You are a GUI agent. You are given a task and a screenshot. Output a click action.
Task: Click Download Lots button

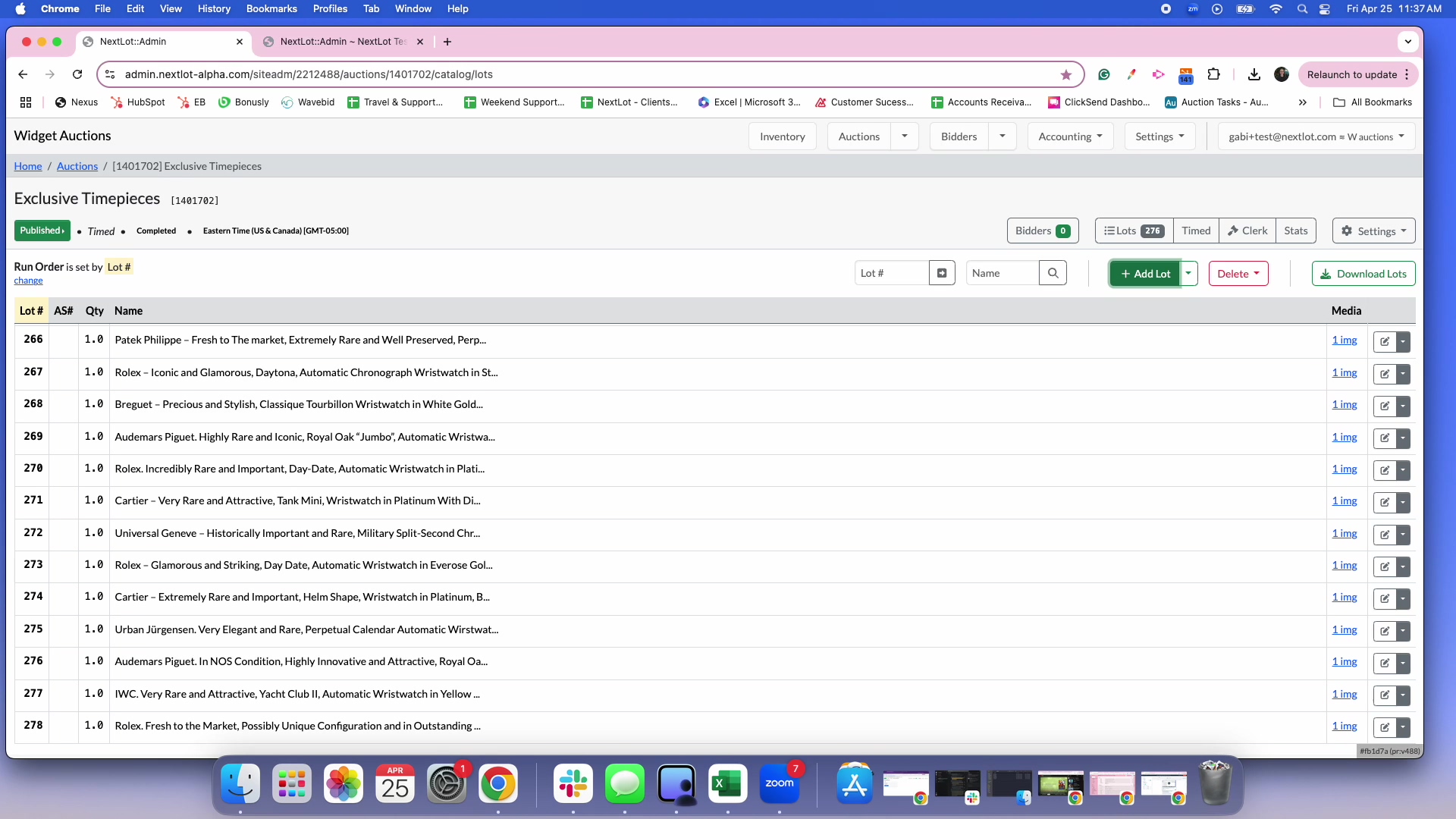pyautogui.click(x=1363, y=274)
